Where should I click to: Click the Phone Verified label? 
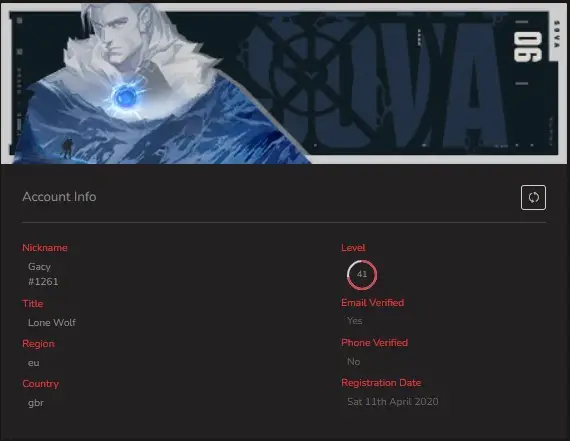click(374, 342)
